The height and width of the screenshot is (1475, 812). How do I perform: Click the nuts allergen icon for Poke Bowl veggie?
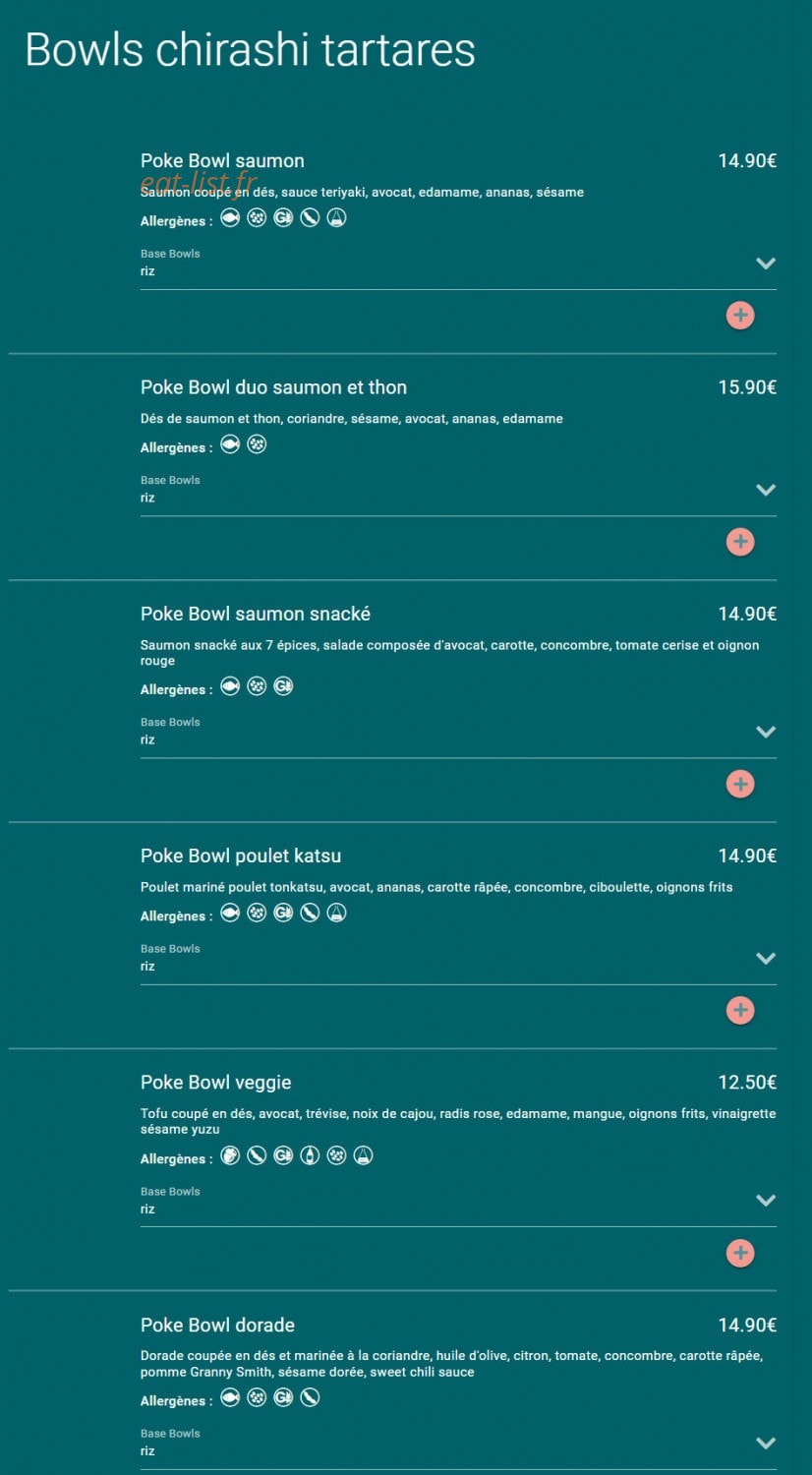click(x=230, y=1155)
